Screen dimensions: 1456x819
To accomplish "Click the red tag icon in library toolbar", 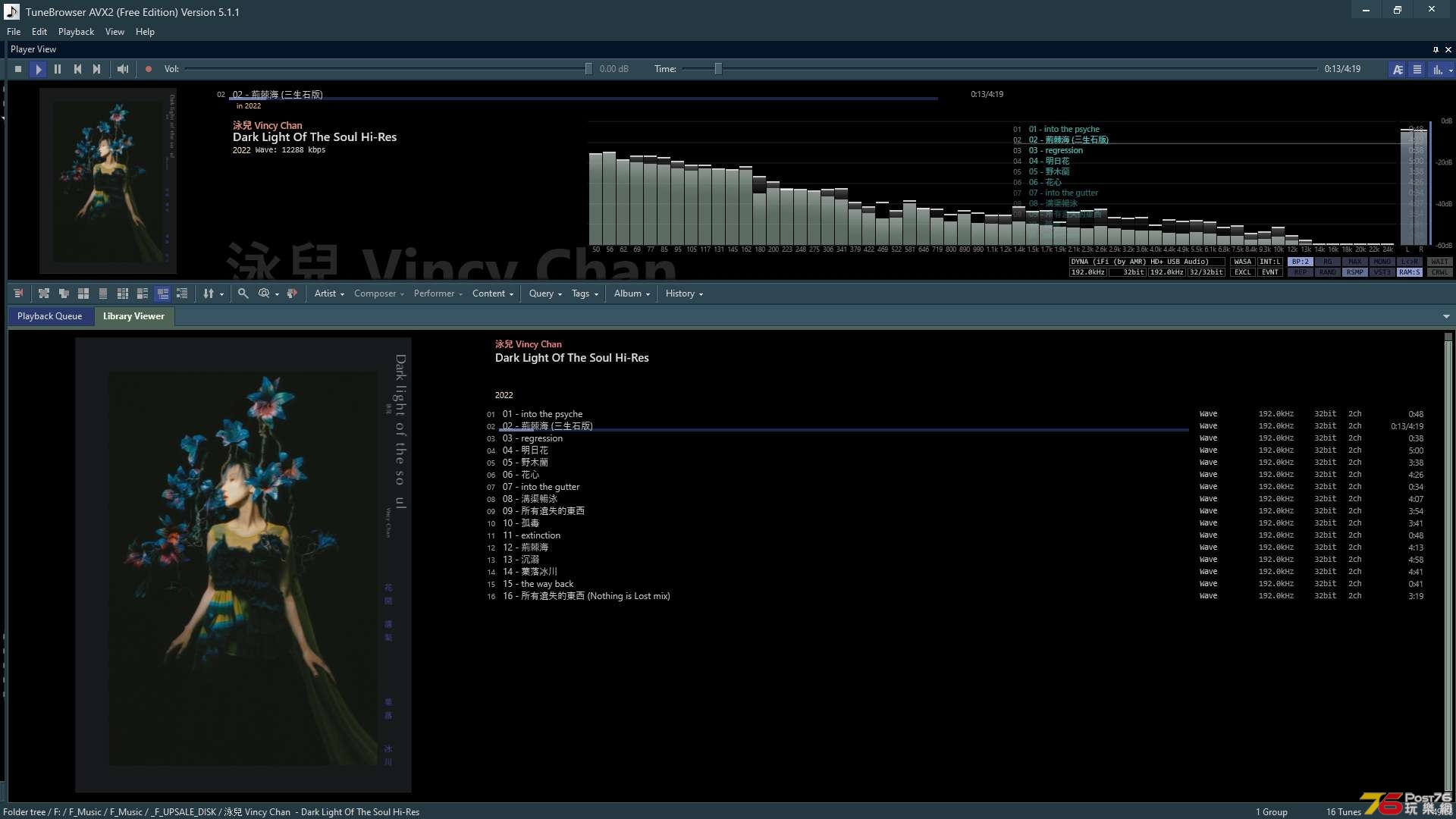I will (x=292, y=293).
